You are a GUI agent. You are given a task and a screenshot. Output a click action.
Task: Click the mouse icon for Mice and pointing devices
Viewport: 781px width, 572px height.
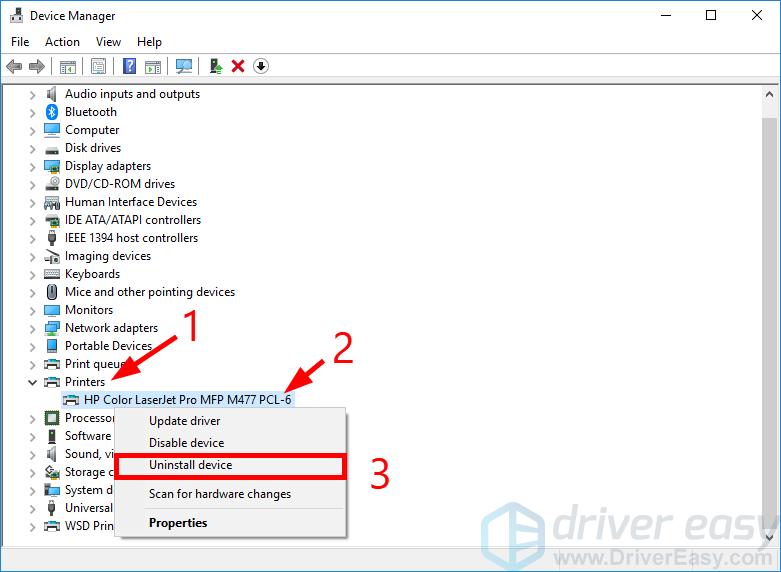[x=51, y=291]
